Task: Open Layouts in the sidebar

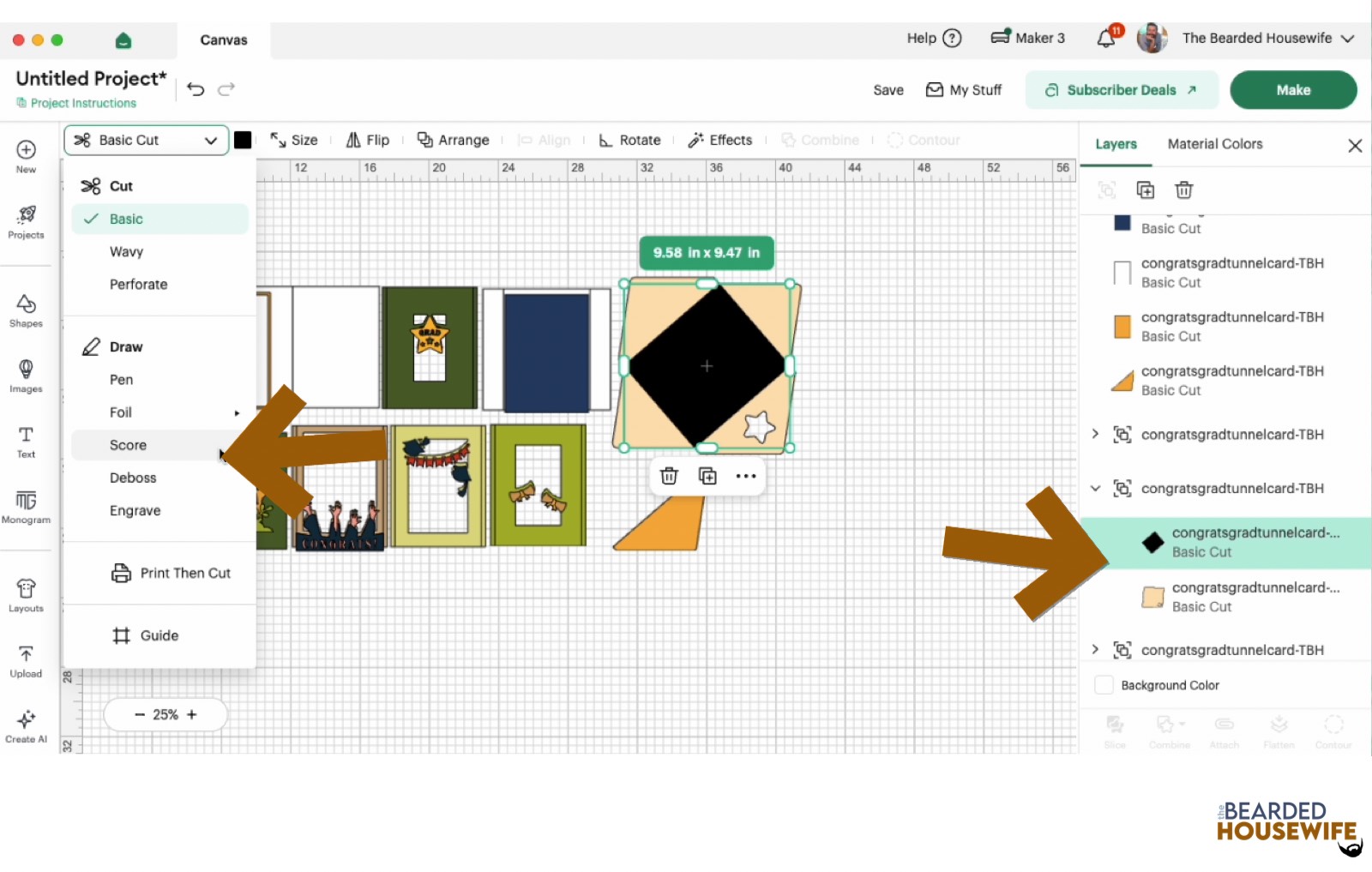Action: [26, 595]
